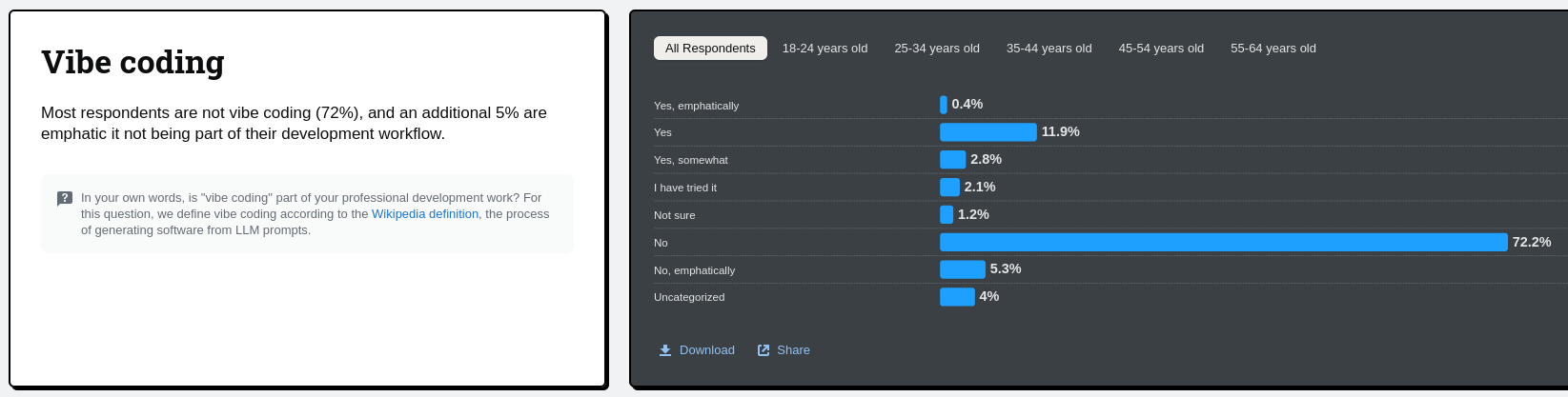The height and width of the screenshot is (397, 1568).
Task: Open the 45-54 years old tab
Action: click(x=1161, y=49)
